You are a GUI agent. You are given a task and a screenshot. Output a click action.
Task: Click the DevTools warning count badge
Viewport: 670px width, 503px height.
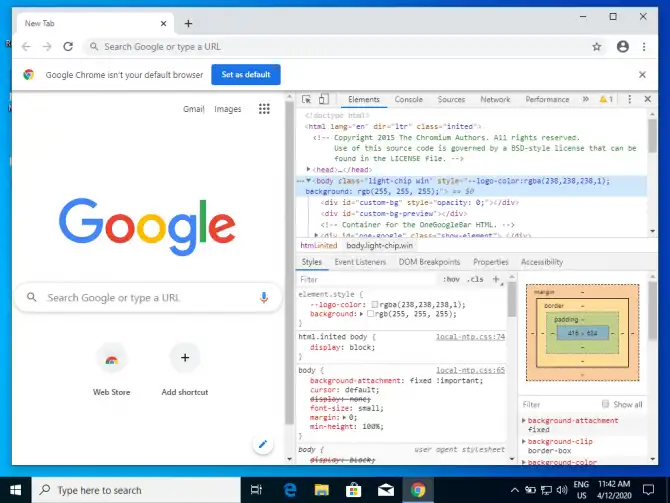606,99
